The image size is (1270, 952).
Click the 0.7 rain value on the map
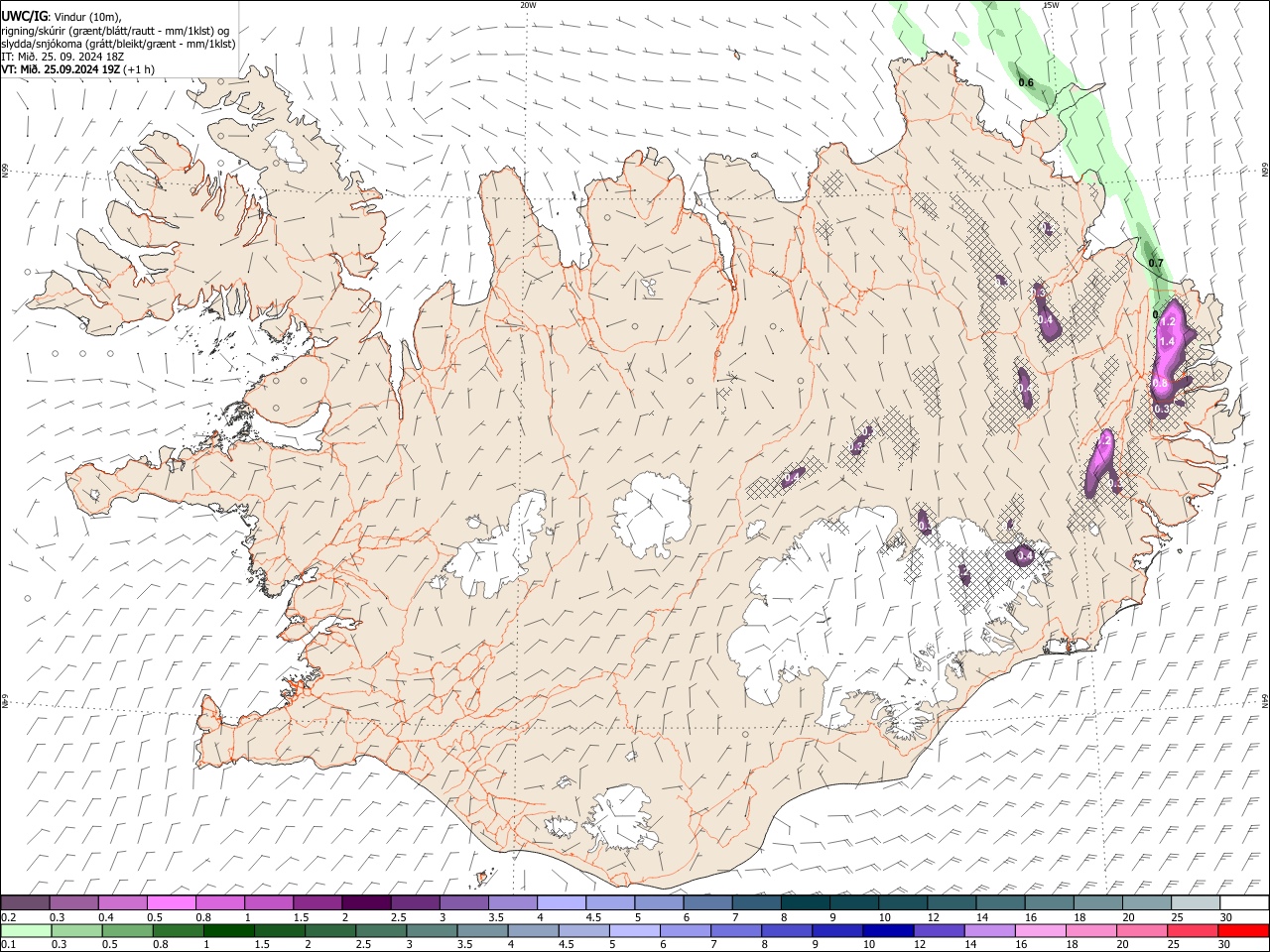[x=1155, y=263]
